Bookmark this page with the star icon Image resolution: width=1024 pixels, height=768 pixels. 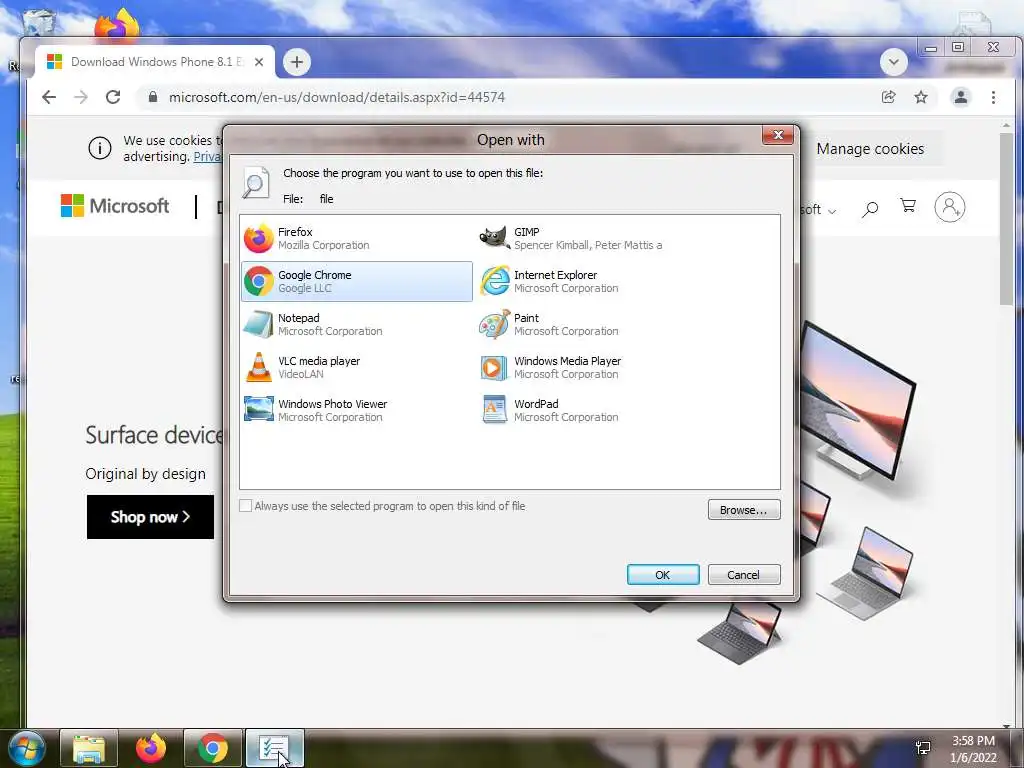point(921,97)
